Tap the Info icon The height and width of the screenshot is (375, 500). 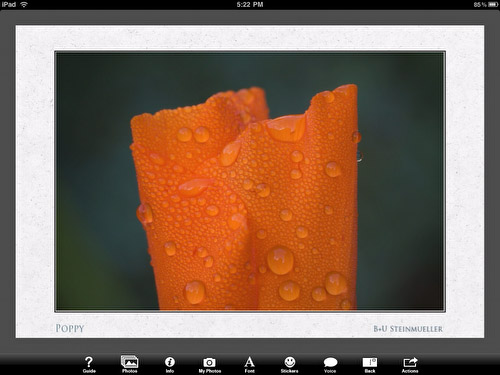(x=170, y=365)
